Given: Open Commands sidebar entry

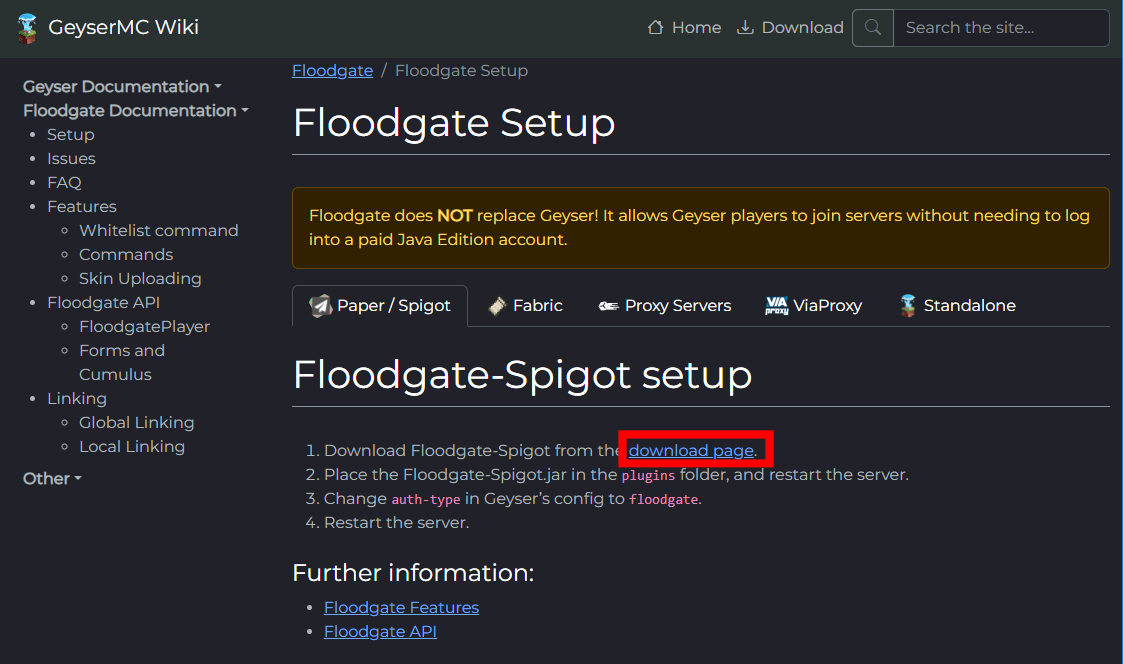Looking at the screenshot, I should tap(126, 254).
